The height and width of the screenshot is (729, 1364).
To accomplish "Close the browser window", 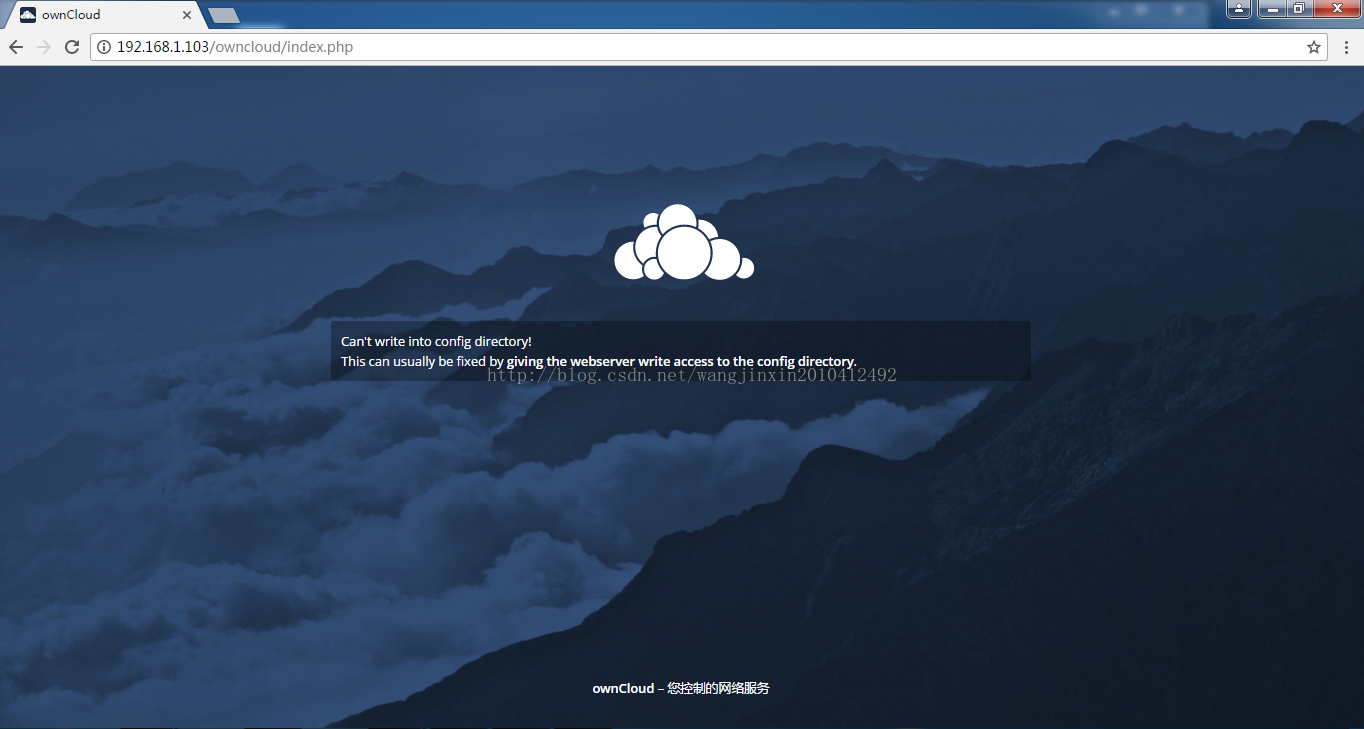I will click(x=1336, y=8).
